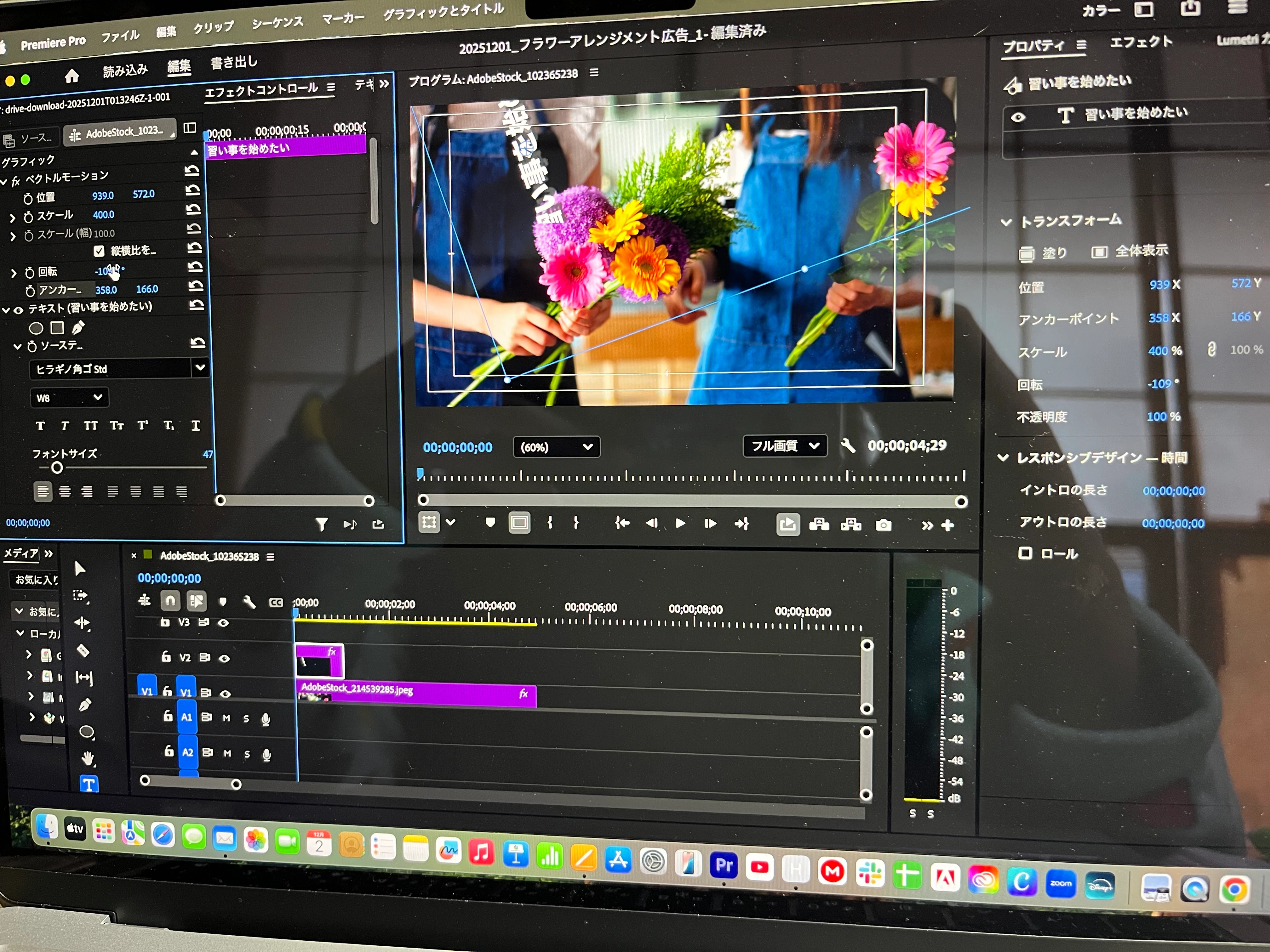Select the Track Select Forward tool

point(81,596)
